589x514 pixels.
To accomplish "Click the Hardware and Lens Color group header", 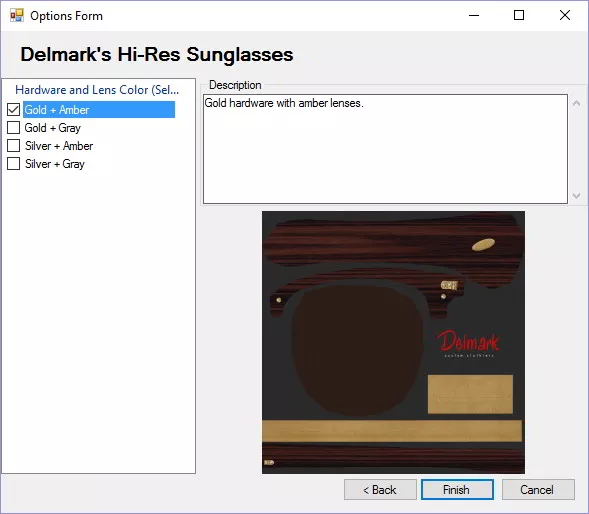I will 97,90.
